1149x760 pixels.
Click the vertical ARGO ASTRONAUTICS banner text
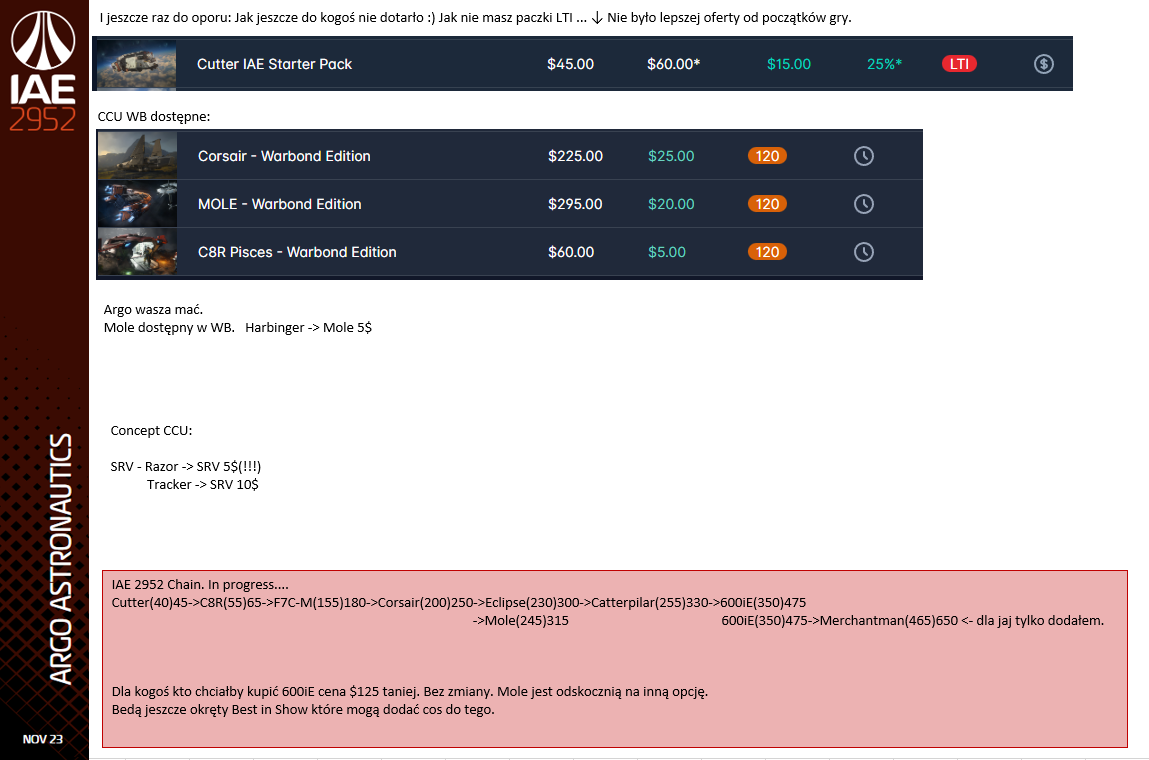click(x=61, y=558)
